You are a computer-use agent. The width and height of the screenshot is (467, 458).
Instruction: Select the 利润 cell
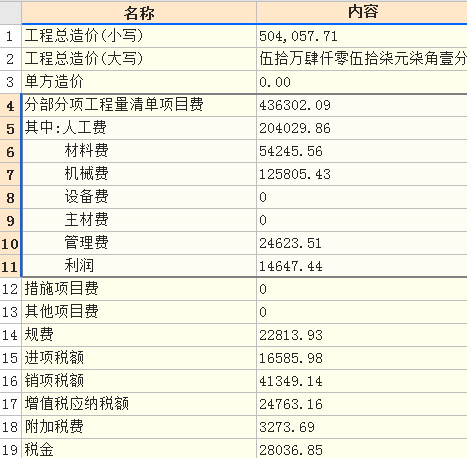click(139, 266)
